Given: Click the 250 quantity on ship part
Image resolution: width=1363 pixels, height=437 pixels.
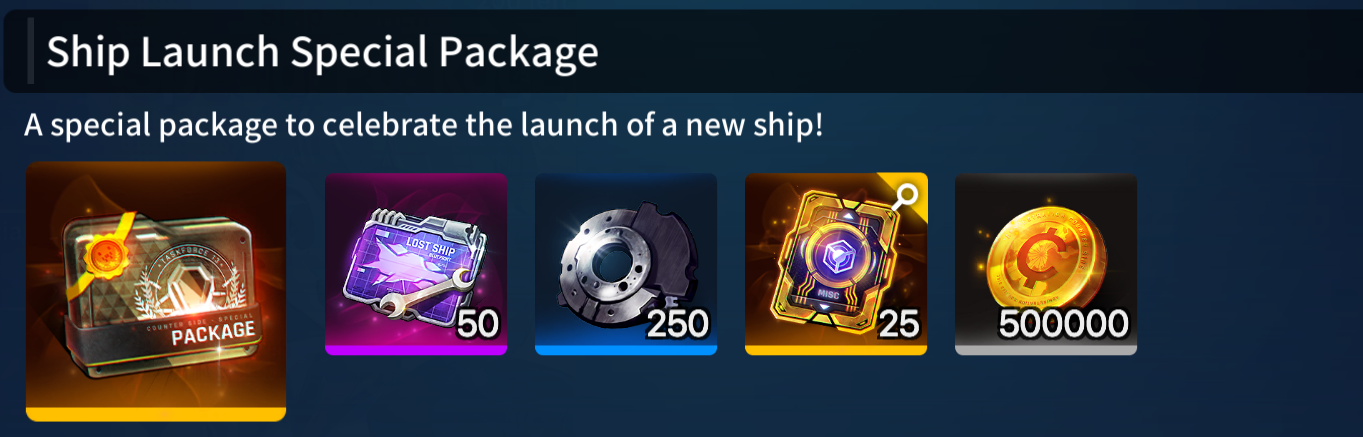Looking at the screenshot, I should (677, 324).
